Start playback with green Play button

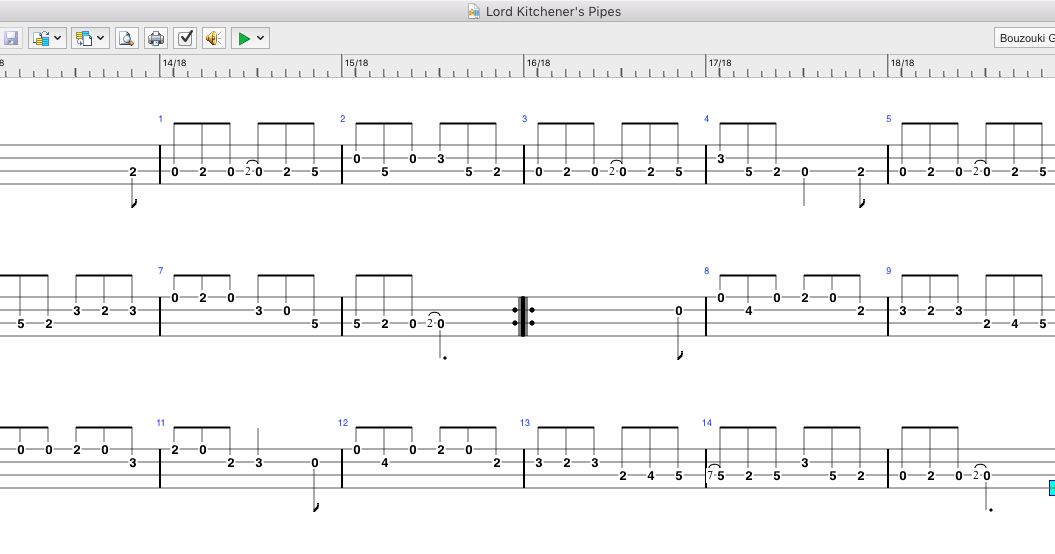tap(244, 38)
